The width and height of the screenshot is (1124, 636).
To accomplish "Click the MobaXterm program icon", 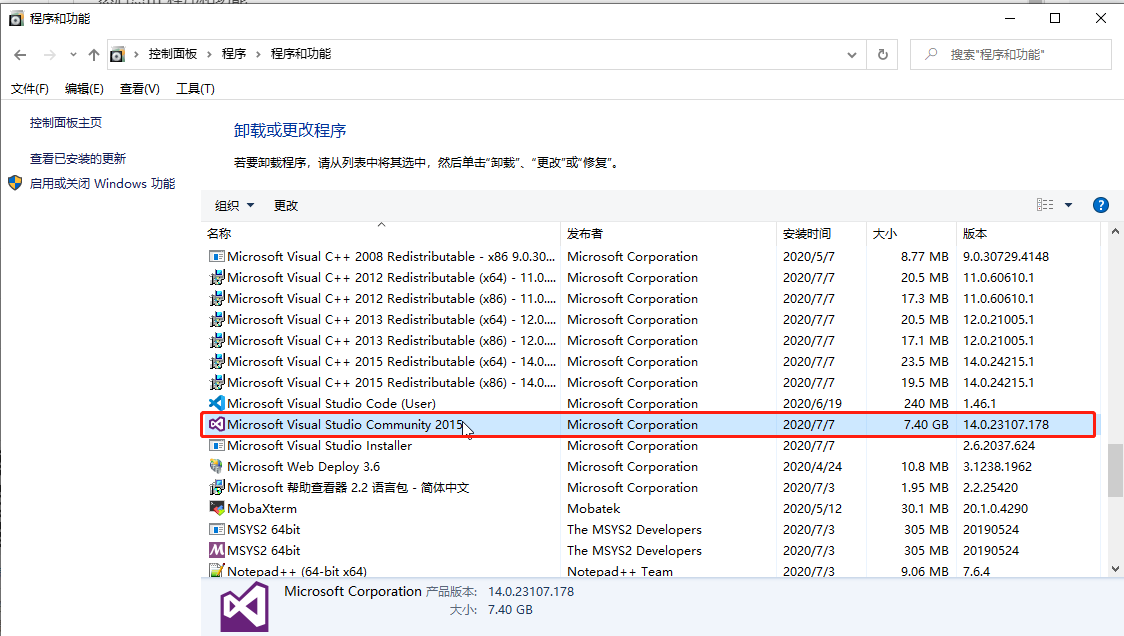I will pos(216,508).
